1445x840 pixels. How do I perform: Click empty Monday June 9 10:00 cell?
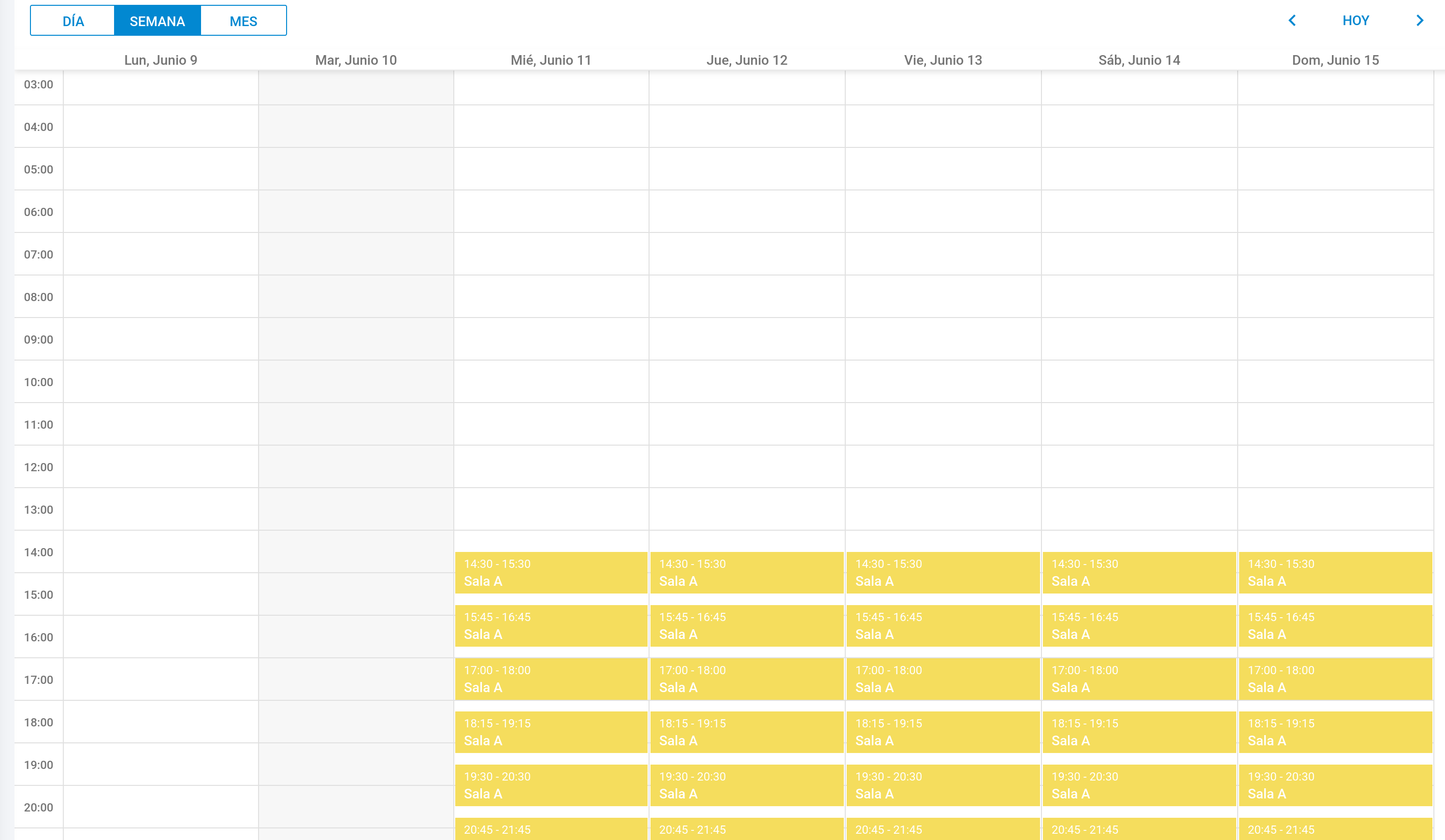(x=160, y=381)
